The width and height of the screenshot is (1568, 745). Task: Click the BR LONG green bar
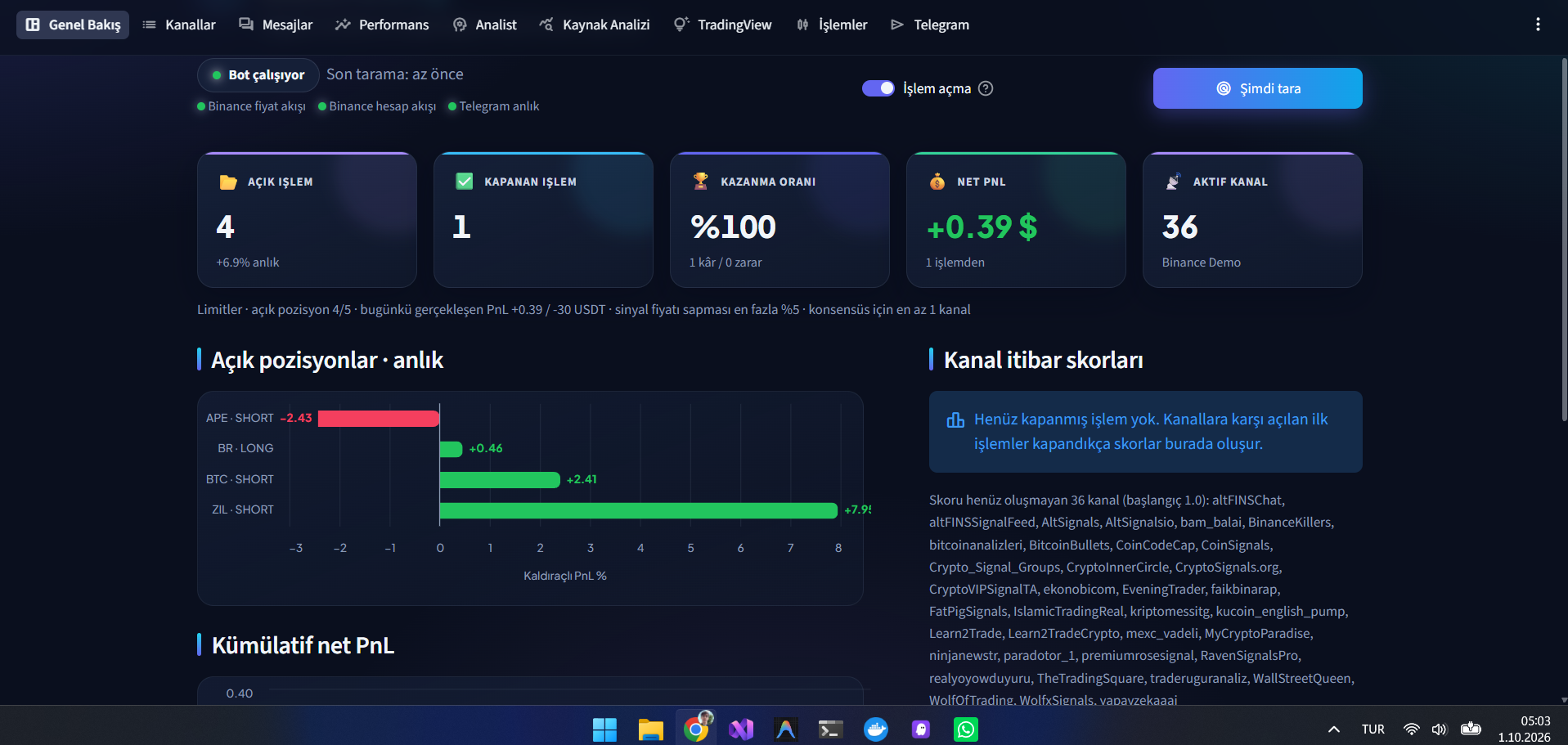point(451,448)
